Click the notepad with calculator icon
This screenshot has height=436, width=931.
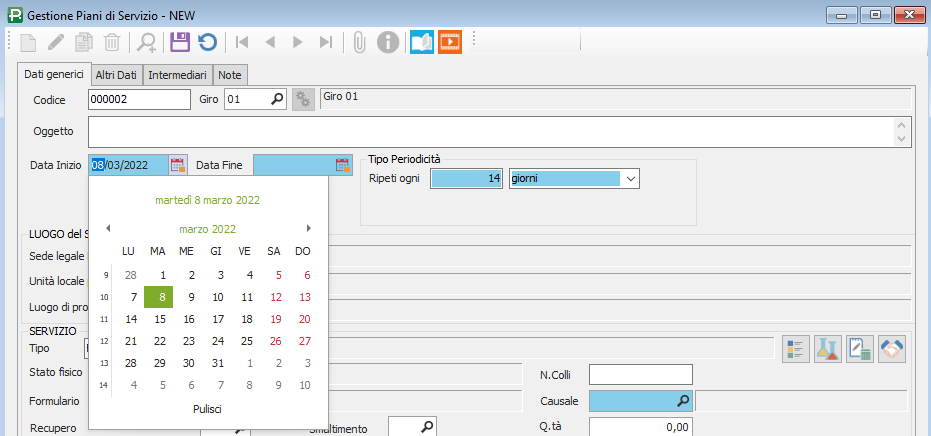click(x=860, y=348)
